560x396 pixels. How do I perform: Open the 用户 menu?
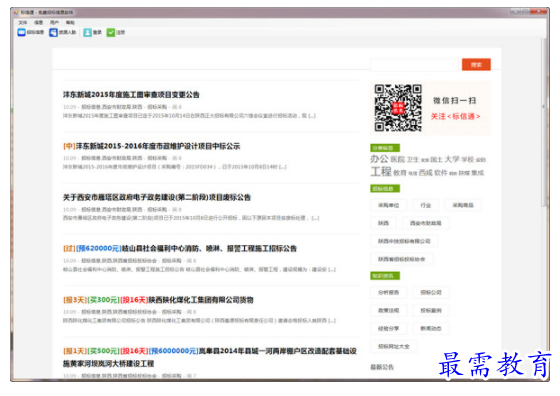(54, 22)
